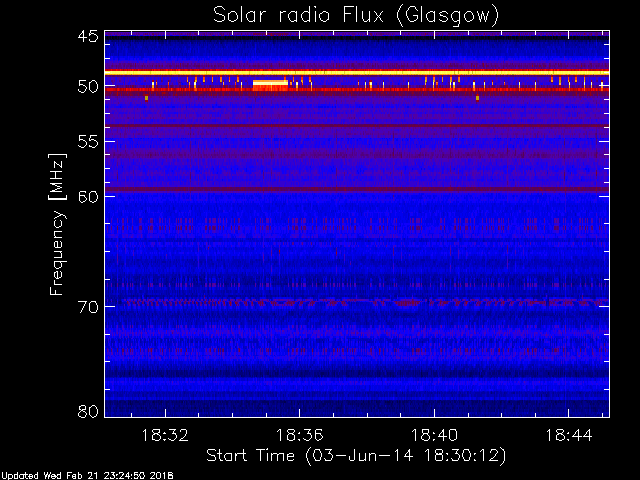Image resolution: width=640 pixels, height=480 pixels.
Task: Click the 80 frequency axis value
Action: click(88, 411)
